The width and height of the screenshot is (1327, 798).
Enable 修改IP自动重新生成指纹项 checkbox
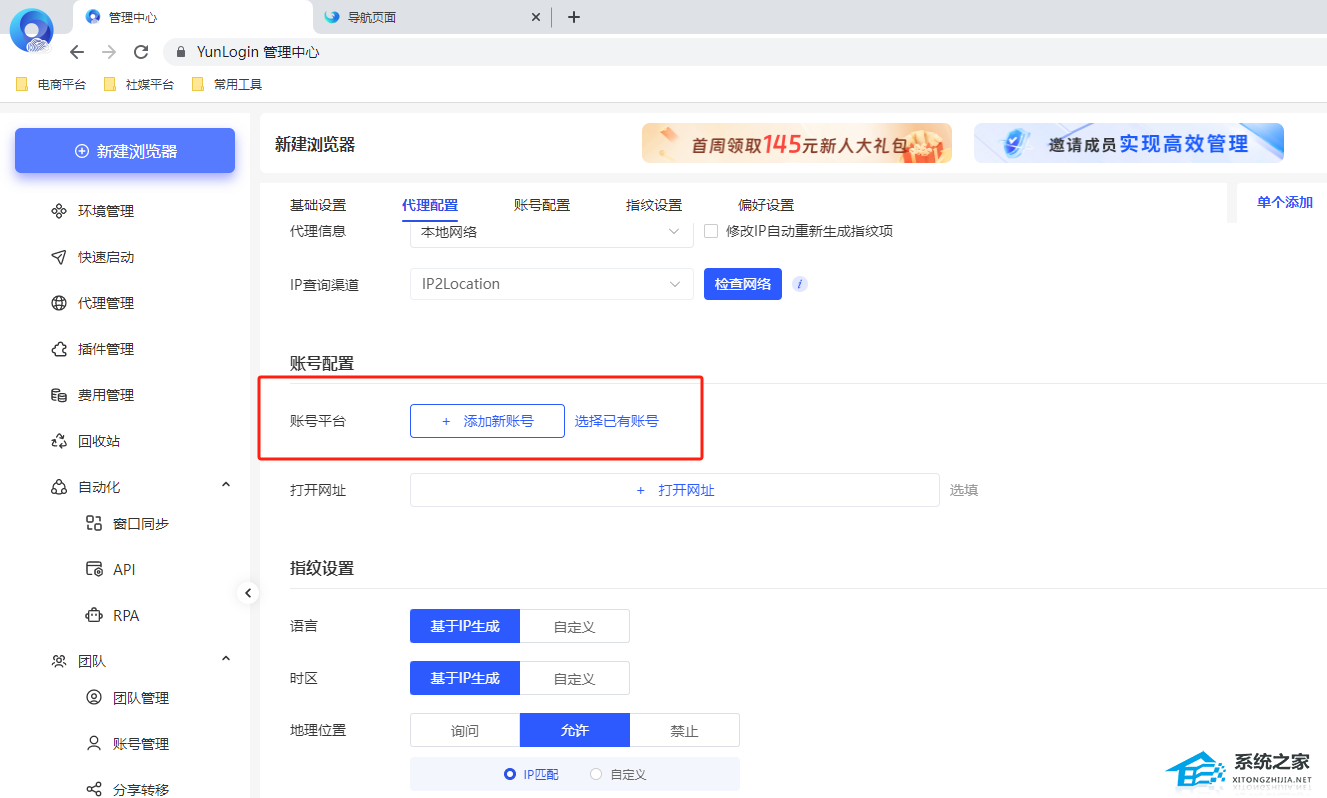(x=711, y=231)
